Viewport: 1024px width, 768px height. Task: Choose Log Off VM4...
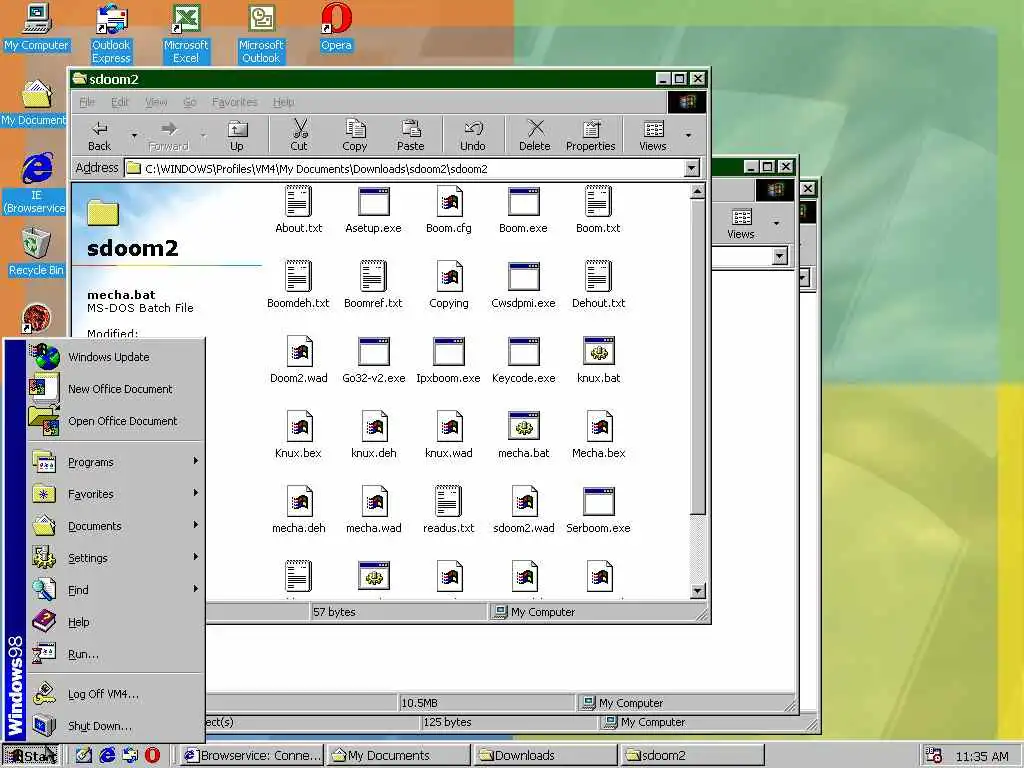116,694
